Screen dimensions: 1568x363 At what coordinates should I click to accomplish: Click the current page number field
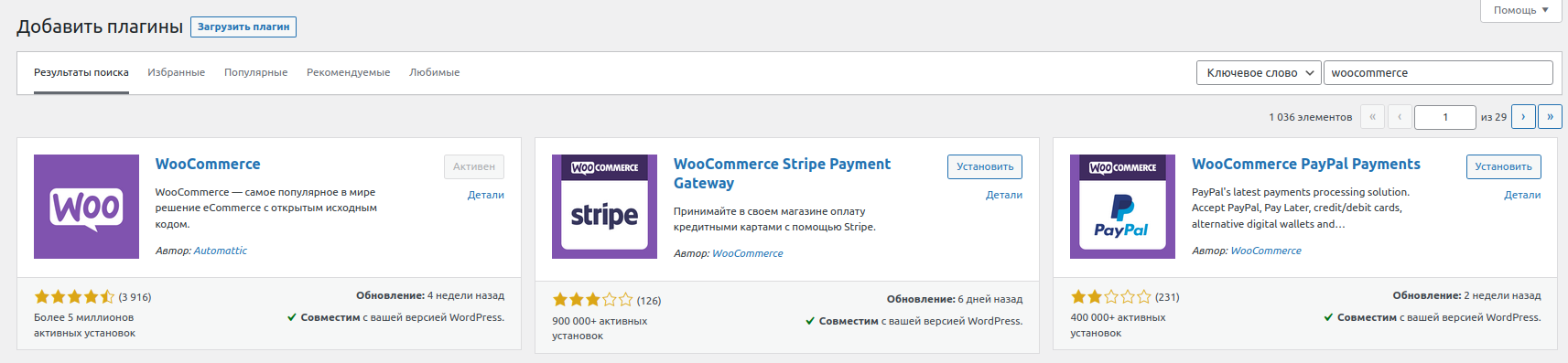tap(1445, 117)
